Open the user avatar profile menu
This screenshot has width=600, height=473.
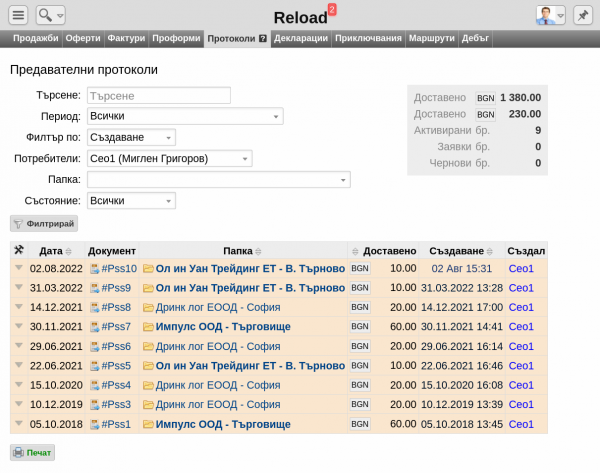(550, 15)
